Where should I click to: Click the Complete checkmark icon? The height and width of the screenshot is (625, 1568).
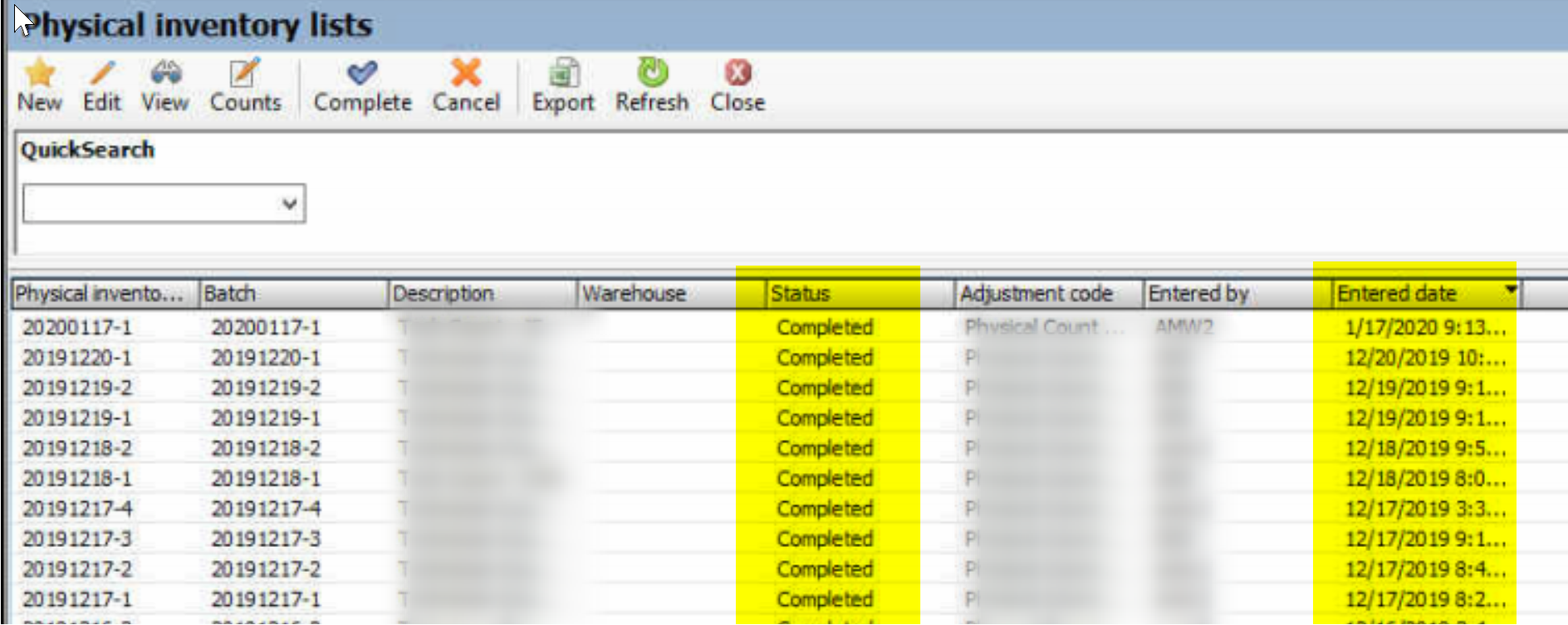pos(362,73)
